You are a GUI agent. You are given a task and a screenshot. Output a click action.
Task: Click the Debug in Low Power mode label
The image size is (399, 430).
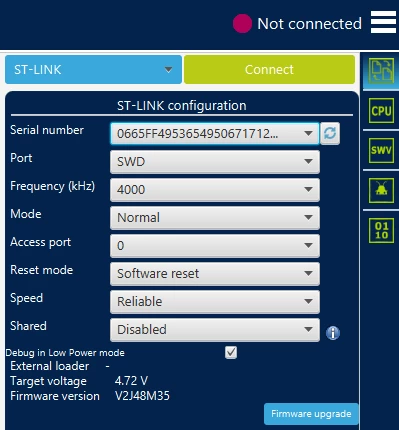(x=65, y=353)
